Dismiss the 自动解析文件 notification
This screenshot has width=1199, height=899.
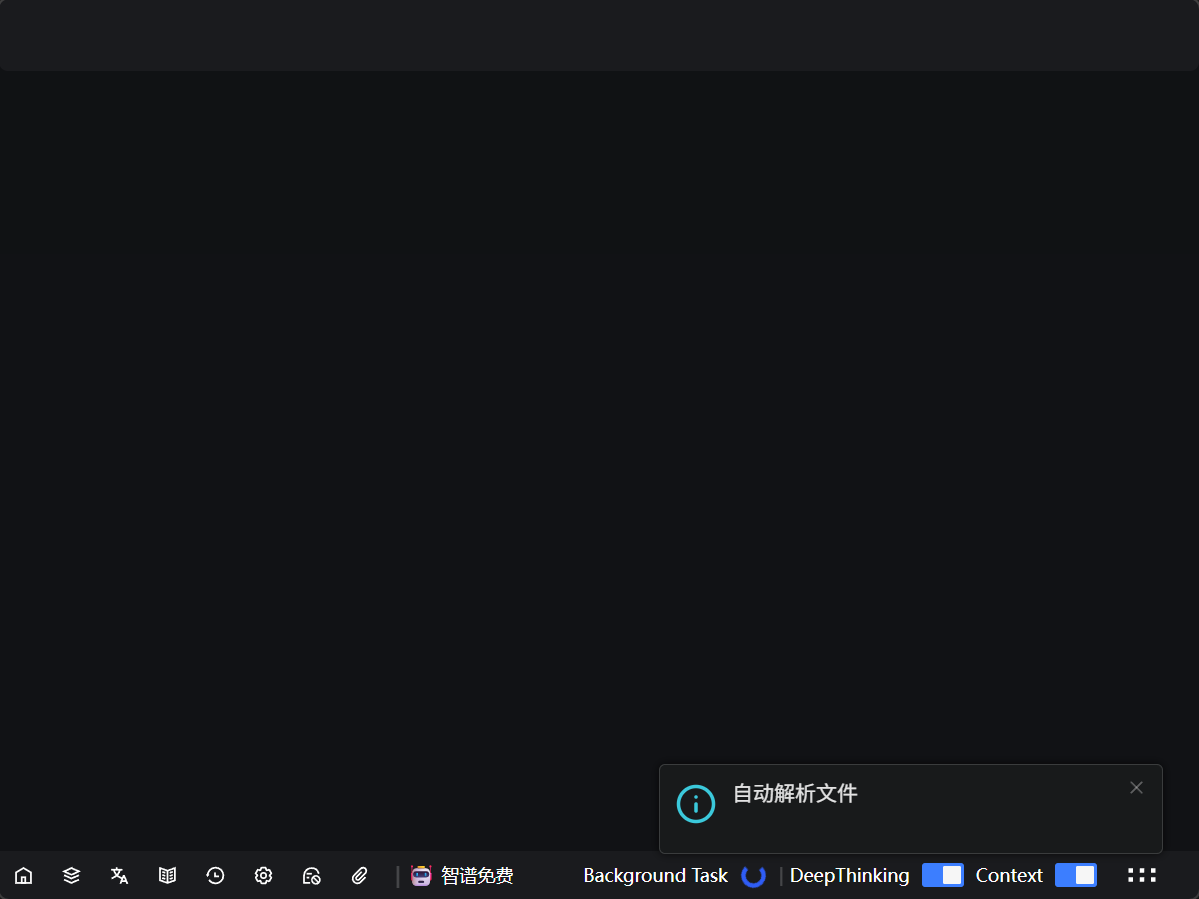click(x=1136, y=788)
